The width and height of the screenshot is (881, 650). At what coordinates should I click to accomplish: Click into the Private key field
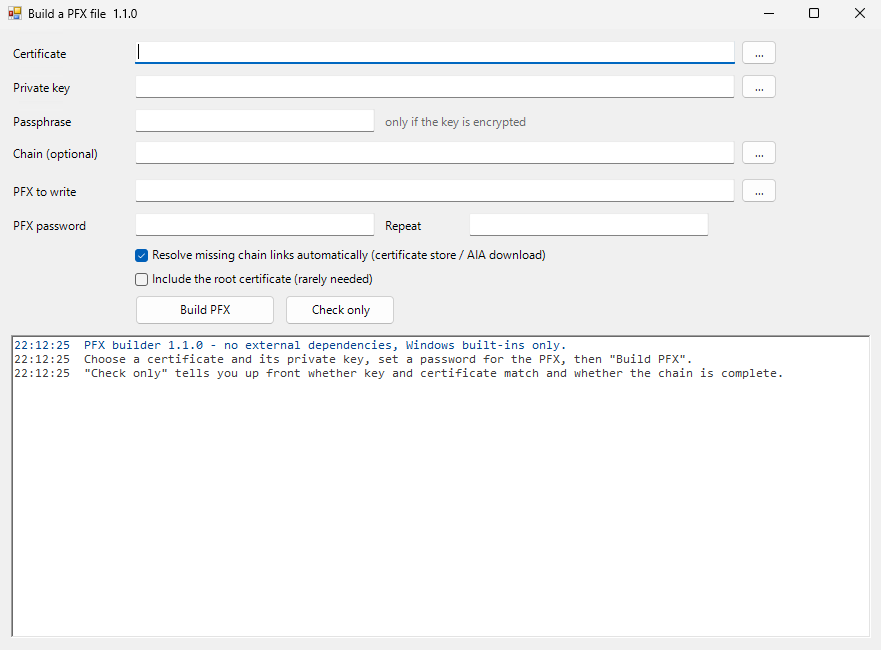click(x=434, y=87)
